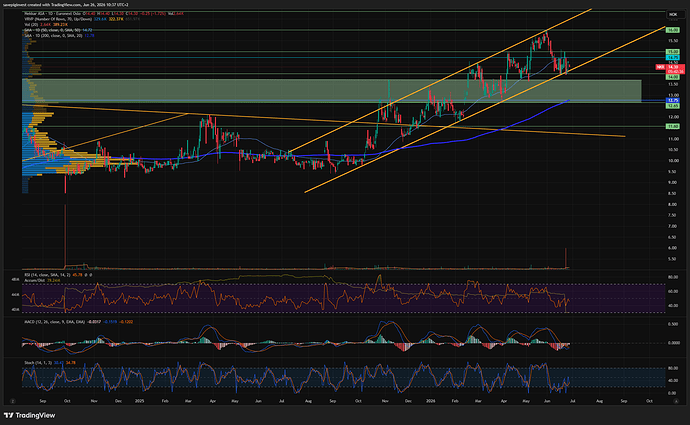Click the chart symbol title legend
The height and width of the screenshot is (425, 690).
(104, 14)
